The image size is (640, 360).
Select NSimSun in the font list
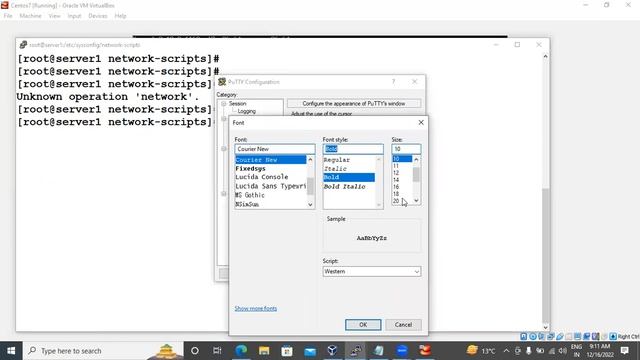[270, 204]
